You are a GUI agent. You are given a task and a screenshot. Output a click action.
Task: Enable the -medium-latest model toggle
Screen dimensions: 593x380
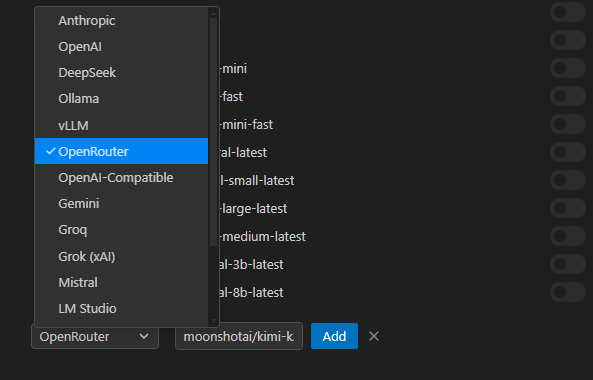568,236
